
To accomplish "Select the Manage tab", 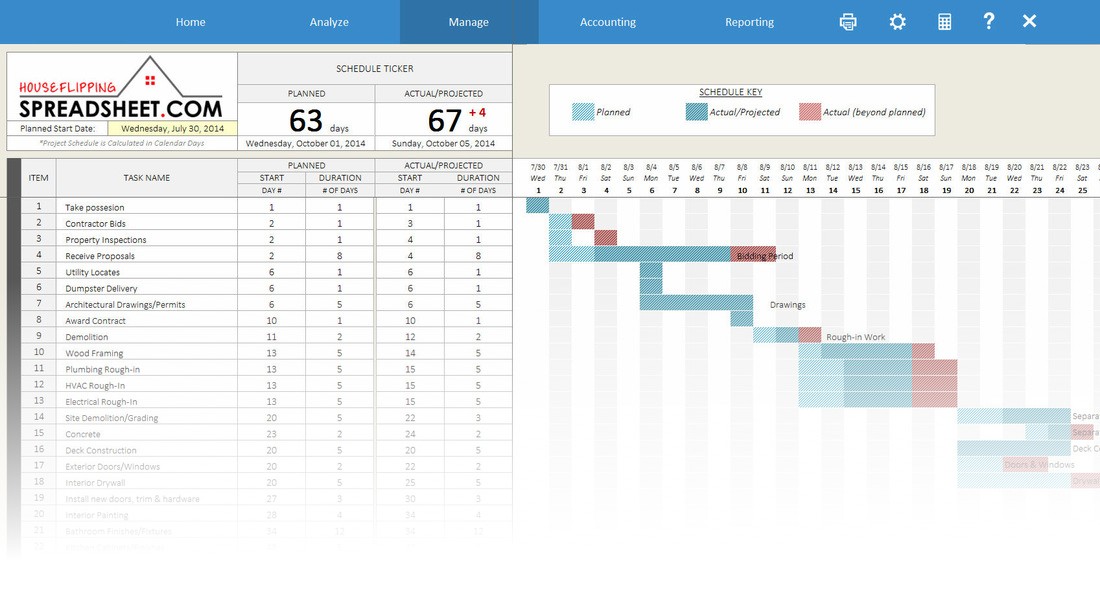I will point(467,21).
